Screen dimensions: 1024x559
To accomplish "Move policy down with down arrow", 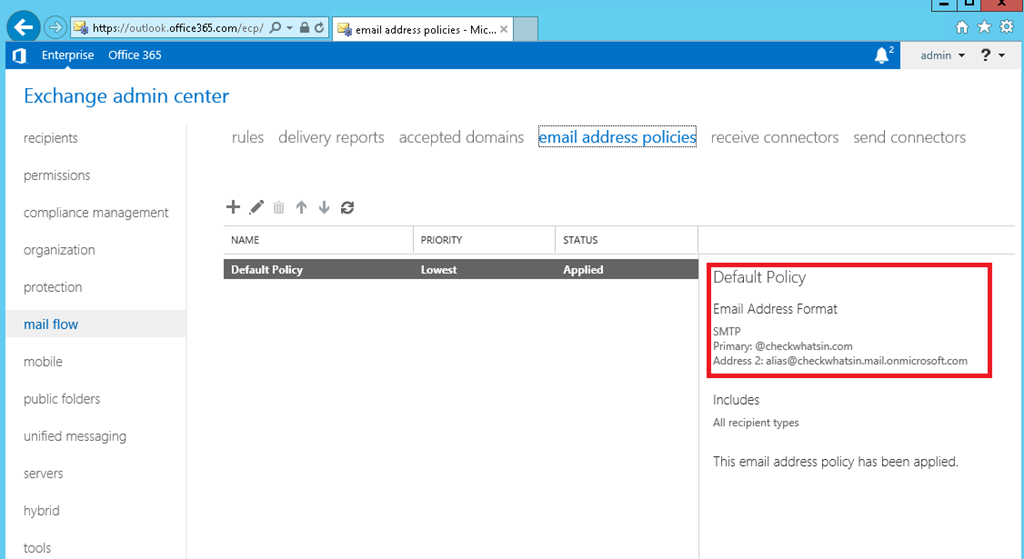I will click(324, 208).
